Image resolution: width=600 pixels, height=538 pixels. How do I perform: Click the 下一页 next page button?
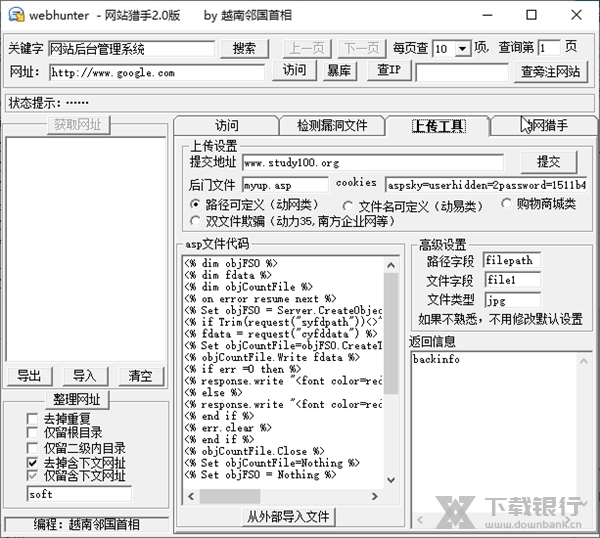pyautogui.click(x=361, y=49)
